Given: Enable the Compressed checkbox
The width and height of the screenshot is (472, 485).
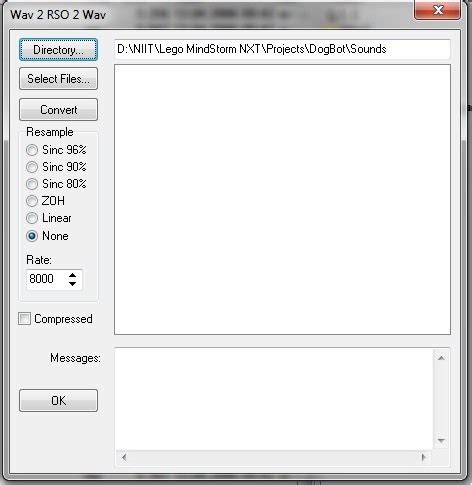Looking at the screenshot, I should (x=24, y=319).
